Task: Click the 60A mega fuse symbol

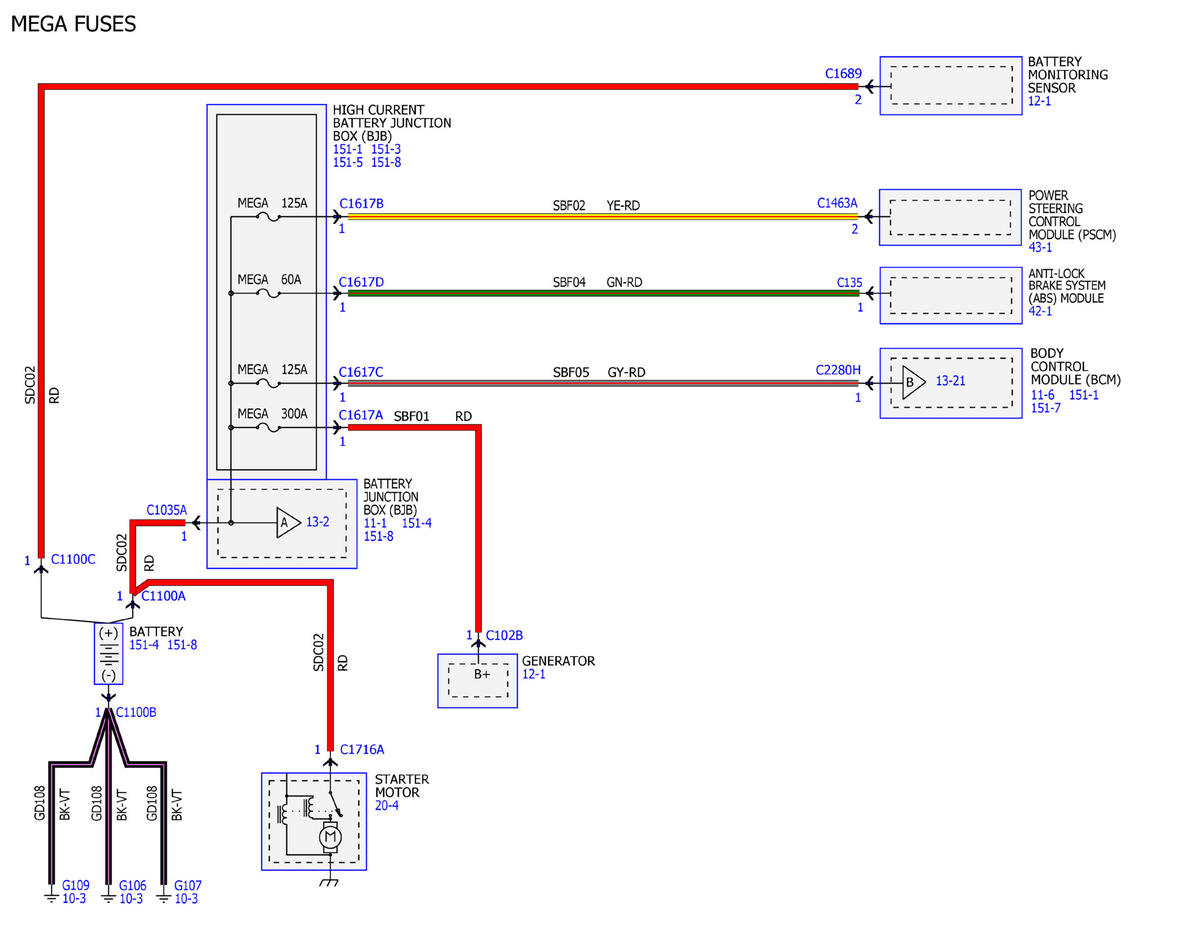Action: (268, 293)
